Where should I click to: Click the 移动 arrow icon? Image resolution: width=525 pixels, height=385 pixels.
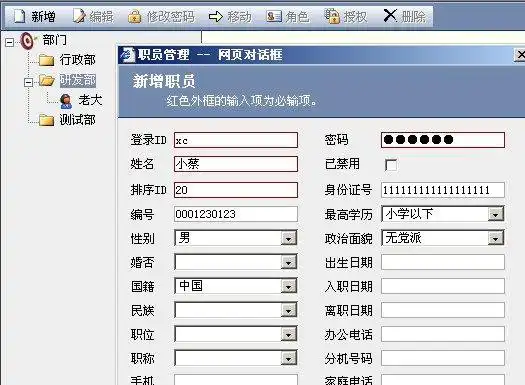[216, 16]
